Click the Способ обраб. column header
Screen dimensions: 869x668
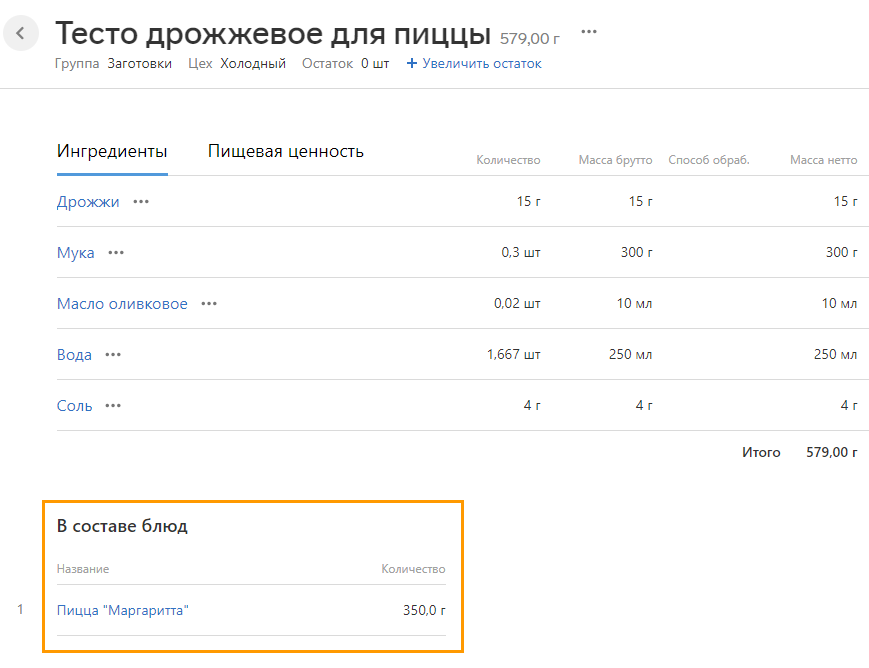pos(709,160)
